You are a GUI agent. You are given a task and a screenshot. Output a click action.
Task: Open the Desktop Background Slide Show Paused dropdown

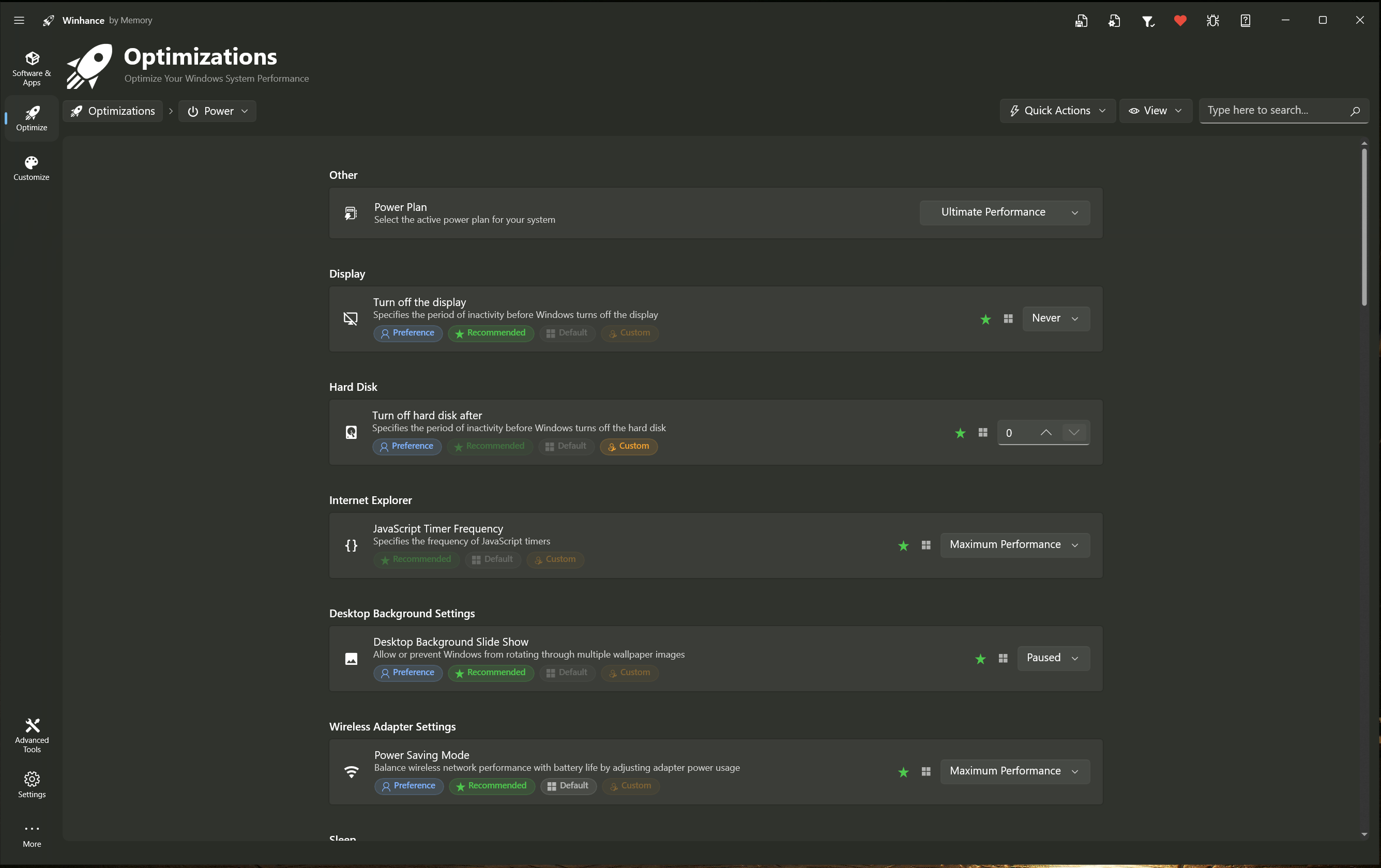(1053, 658)
